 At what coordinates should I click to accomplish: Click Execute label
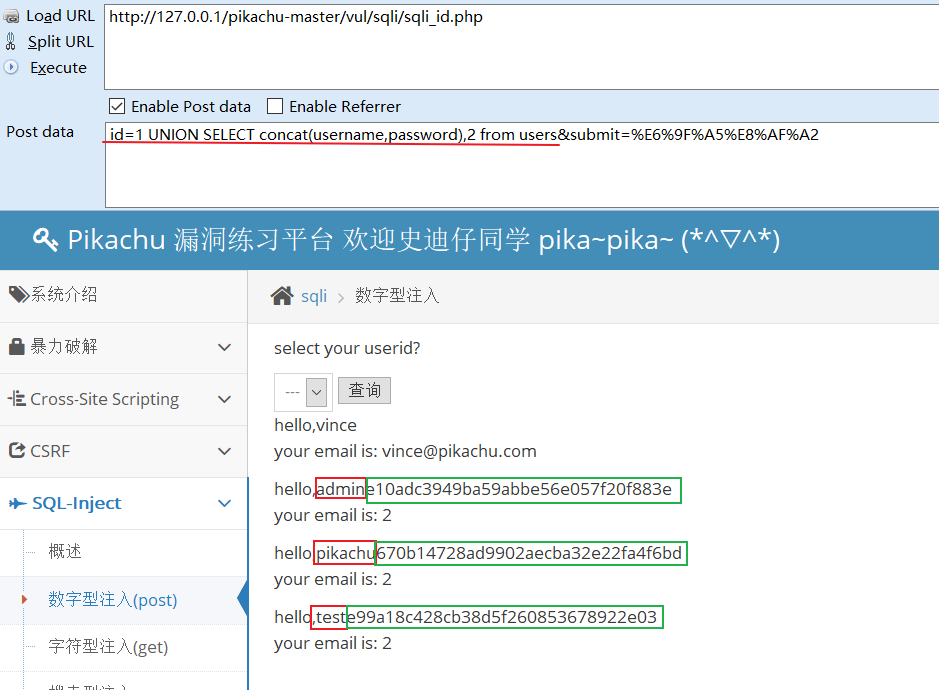click(x=58, y=68)
